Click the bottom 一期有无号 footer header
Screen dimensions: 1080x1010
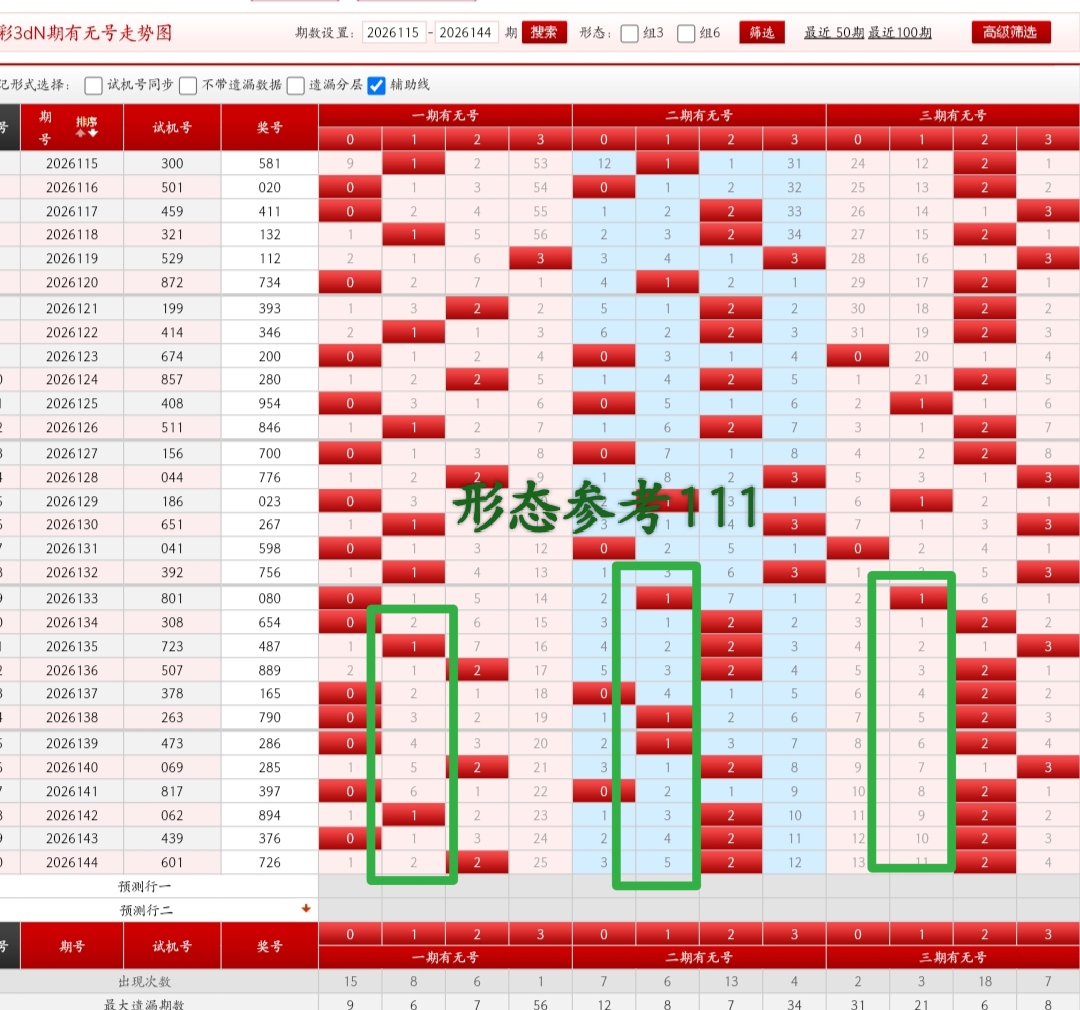click(x=445, y=957)
